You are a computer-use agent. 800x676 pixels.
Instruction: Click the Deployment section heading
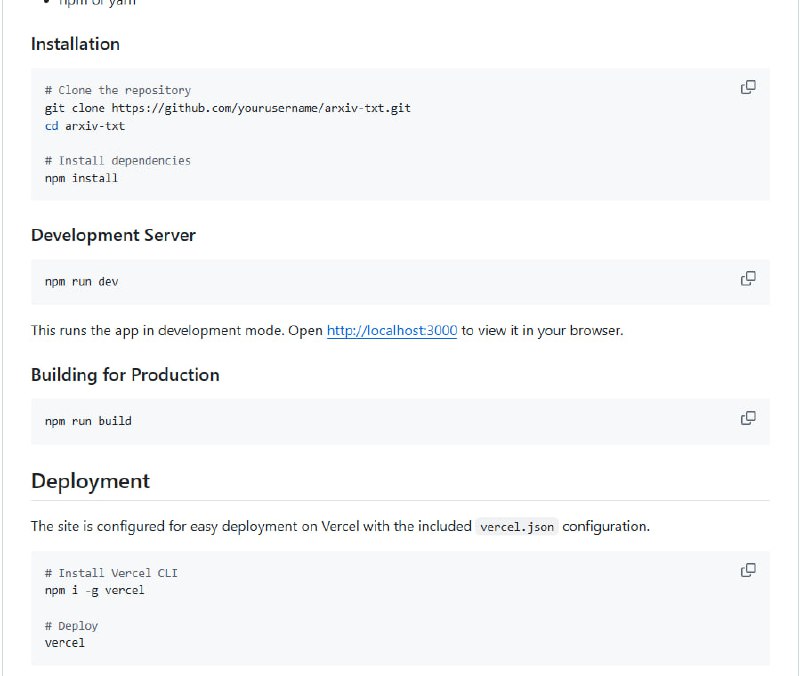(x=90, y=481)
